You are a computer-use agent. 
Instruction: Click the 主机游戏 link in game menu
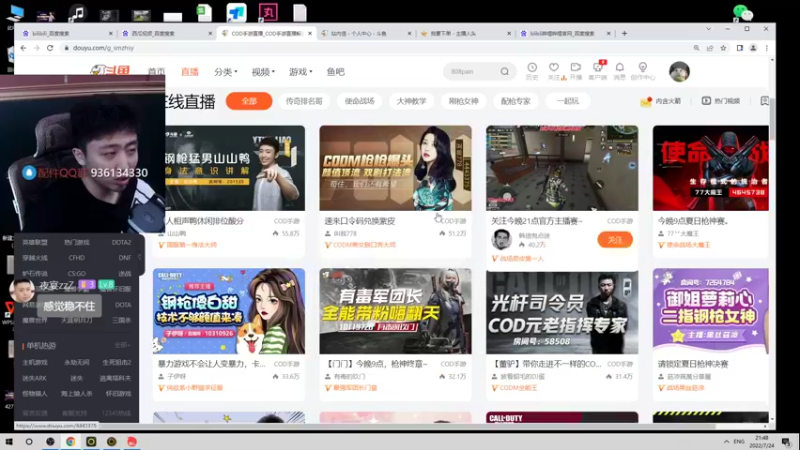tap(35, 362)
